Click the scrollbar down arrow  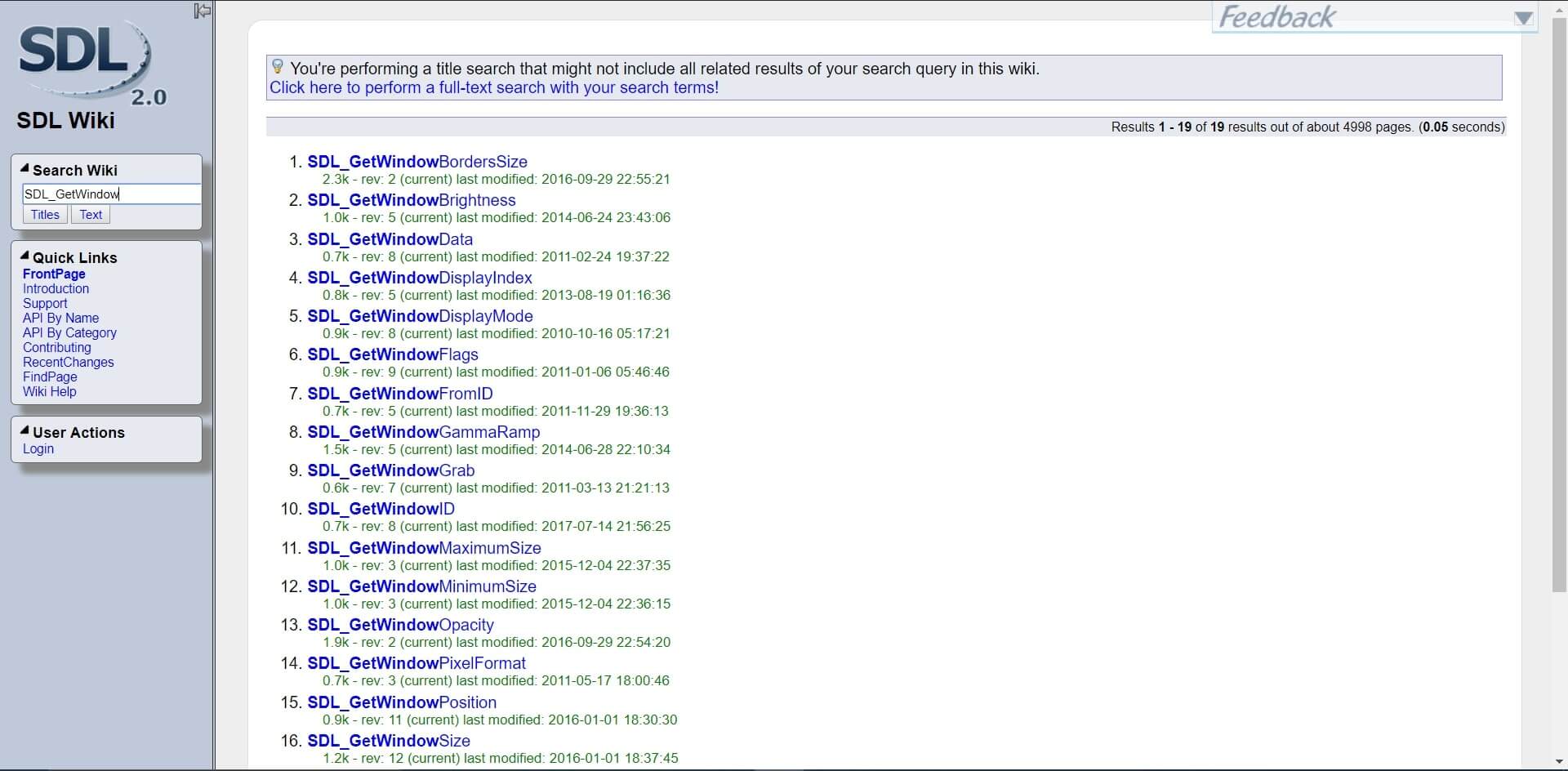coord(1559,763)
